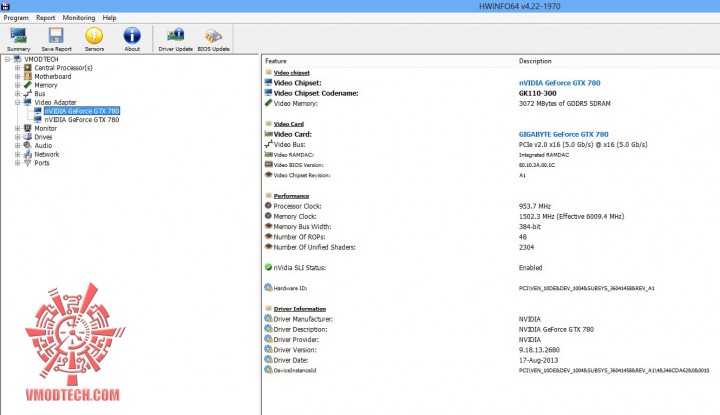Click the Monitor node icon
Image resolution: width=720 pixels, height=415 pixels.
coord(28,128)
